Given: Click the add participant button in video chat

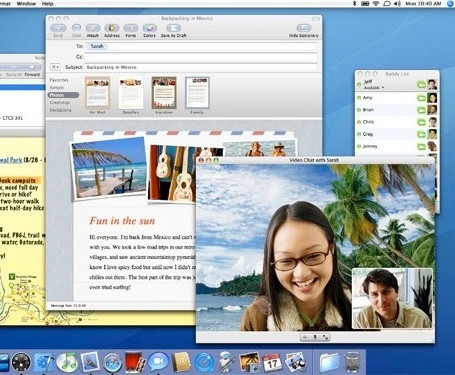Looking at the screenshot, I should (305, 337).
